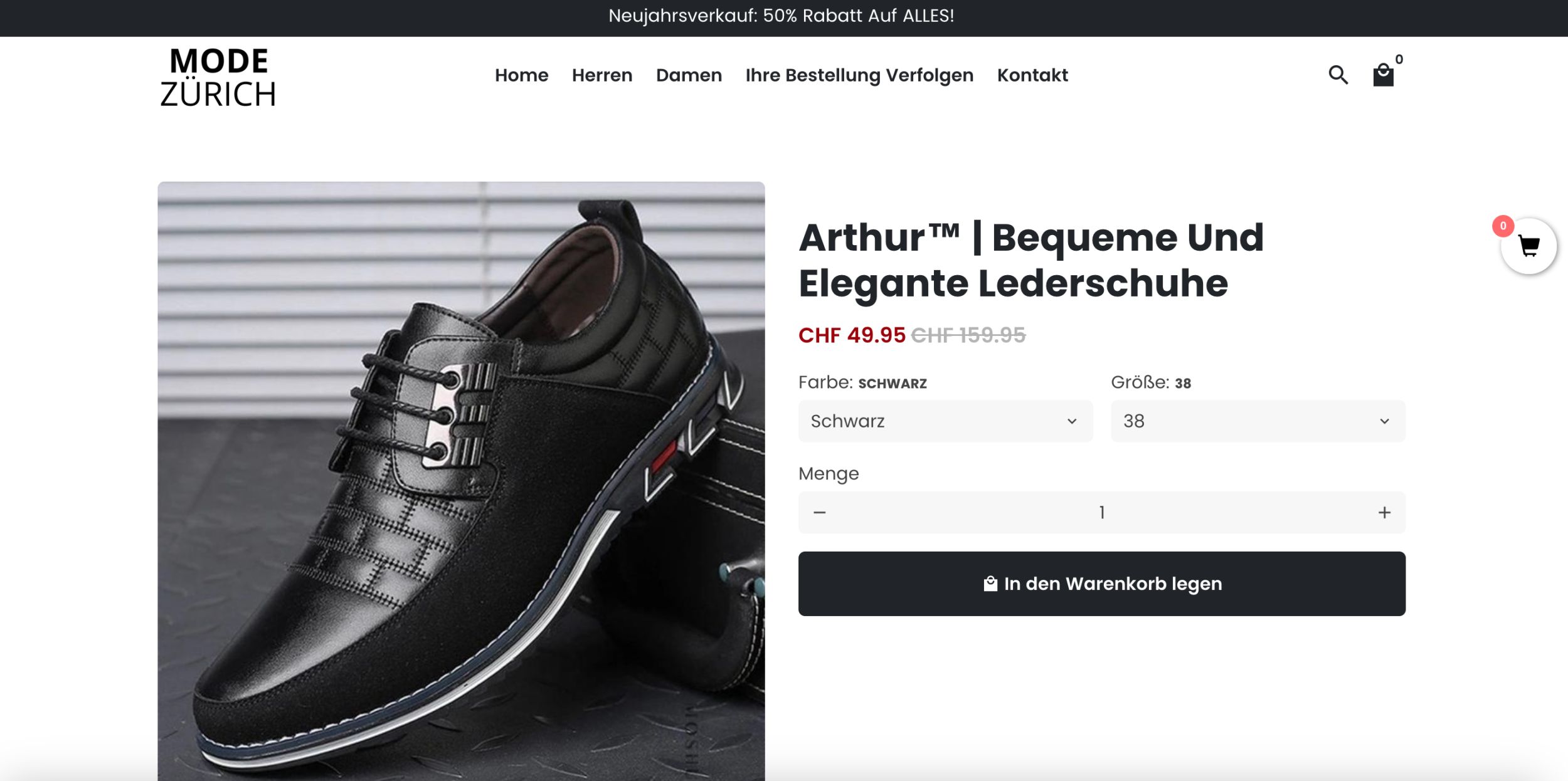Click the red cart count badge
The image size is (1568, 781).
[1503, 226]
